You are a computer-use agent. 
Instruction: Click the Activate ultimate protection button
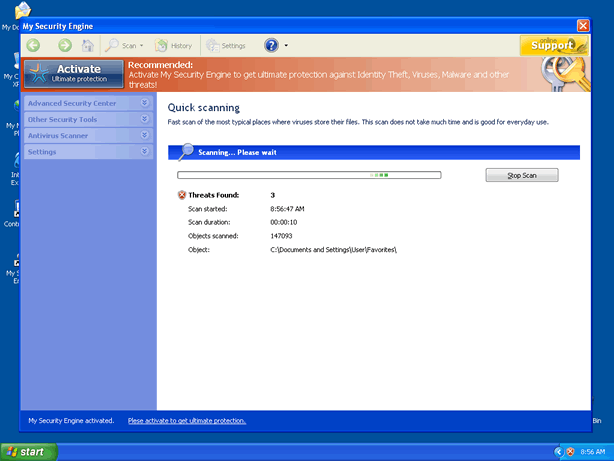[x=74, y=73]
